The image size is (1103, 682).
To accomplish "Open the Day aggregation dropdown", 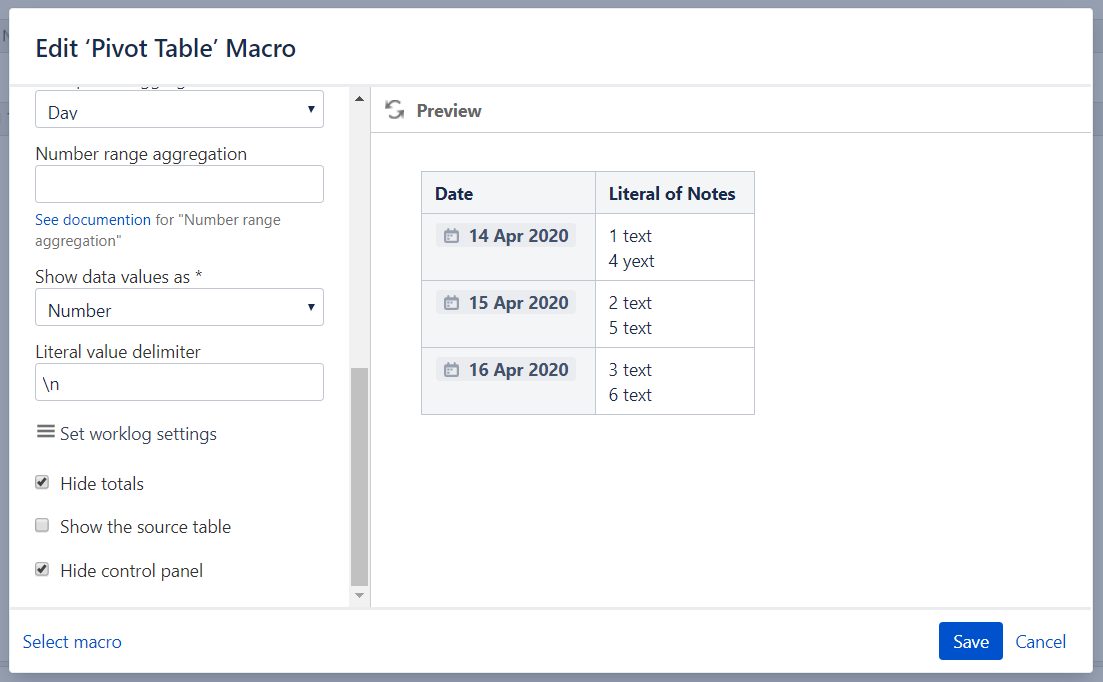I will 179,109.
